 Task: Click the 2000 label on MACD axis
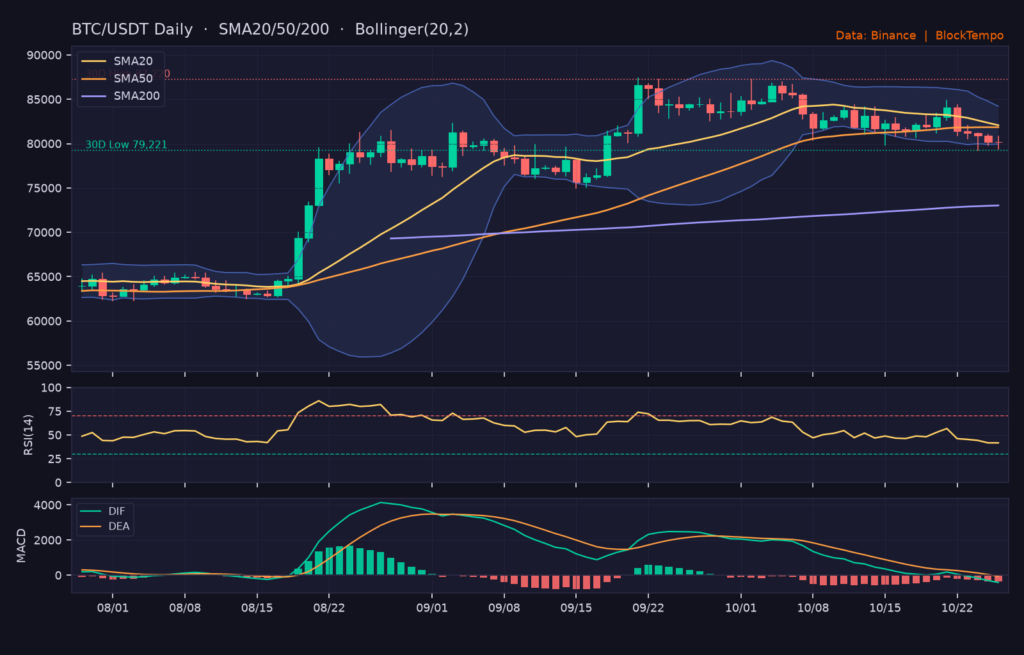tap(48, 540)
